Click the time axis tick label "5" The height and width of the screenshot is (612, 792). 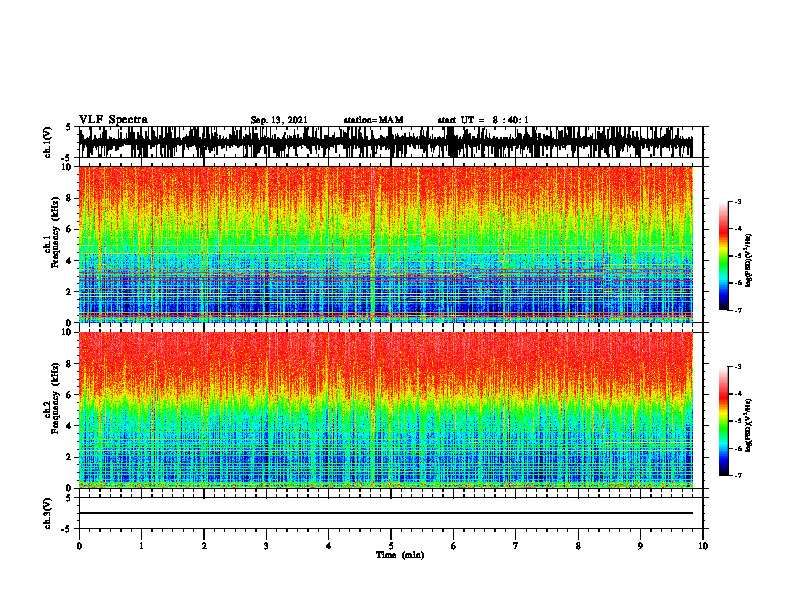pyautogui.click(x=391, y=546)
